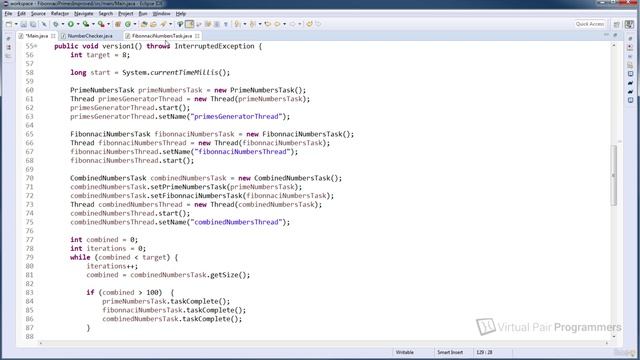Image resolution: width=640 pixels, height=360 pixels.
Task: Click the Open Perspective icon
Action: click(x=617, y=24)
